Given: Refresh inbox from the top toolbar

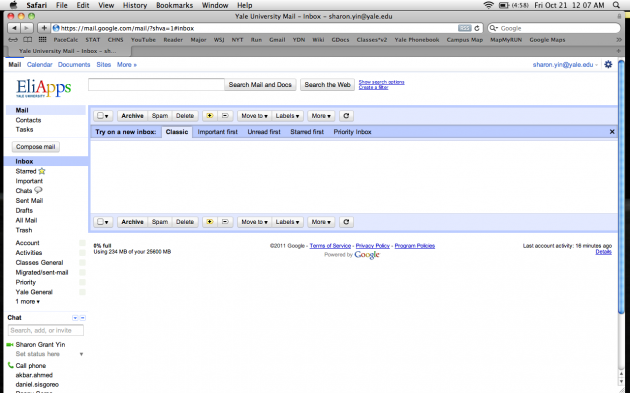Looking at the screenshot, I should click(x=346, y=116).
